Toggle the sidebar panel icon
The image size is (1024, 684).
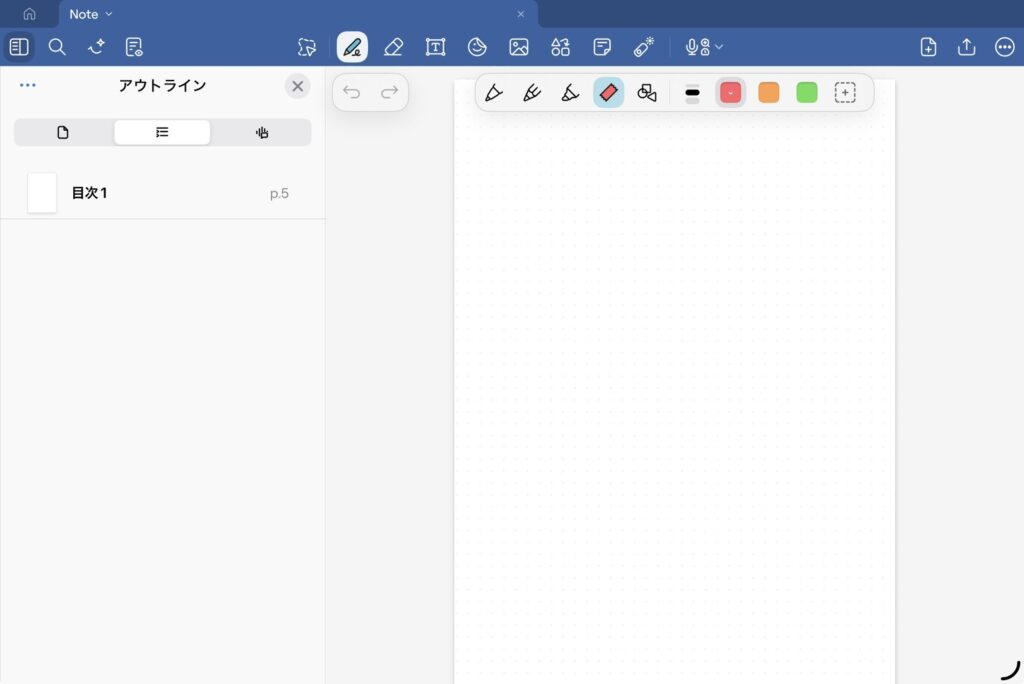pyautogui.click(x=18, y=47)
